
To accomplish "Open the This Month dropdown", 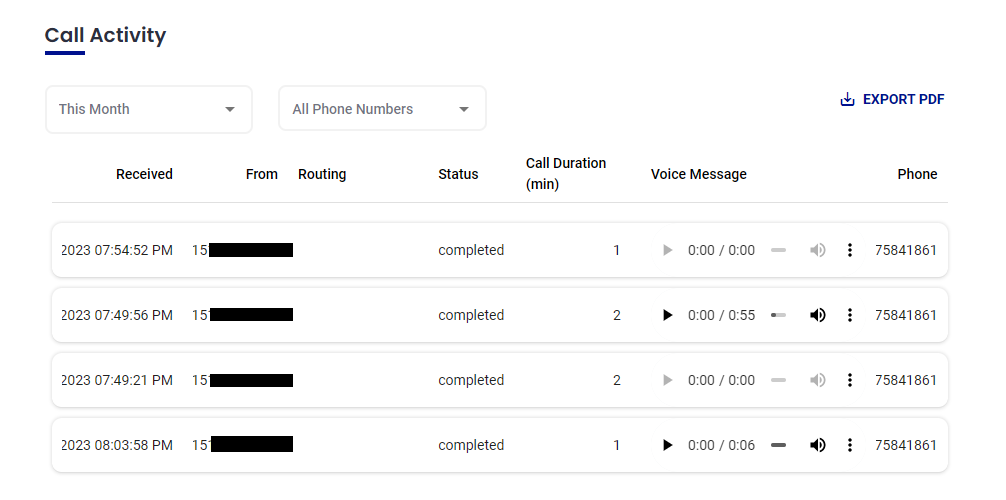I will coord(148,109).
